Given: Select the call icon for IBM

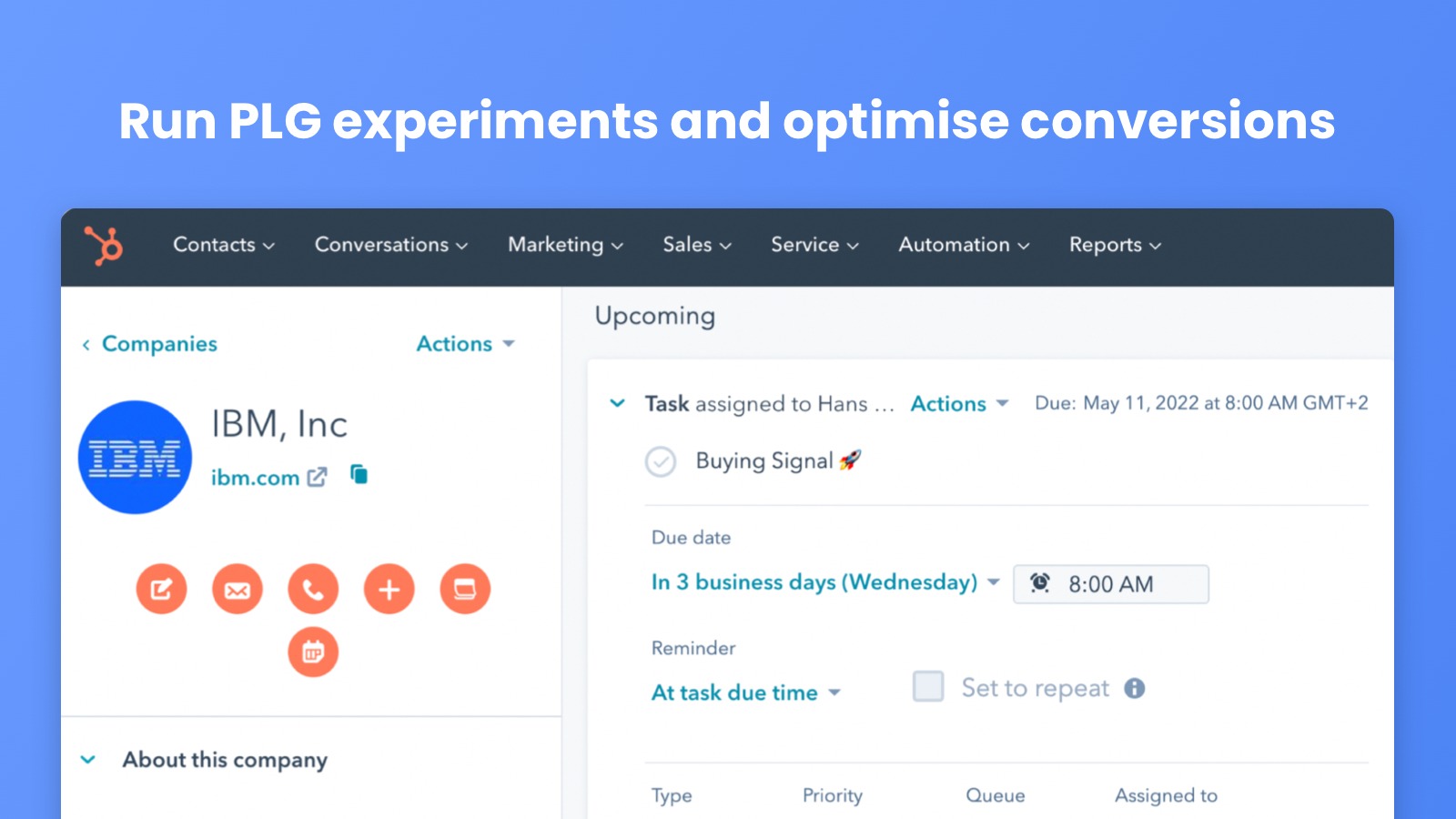Looking at the screenshot, I should 313,589.
